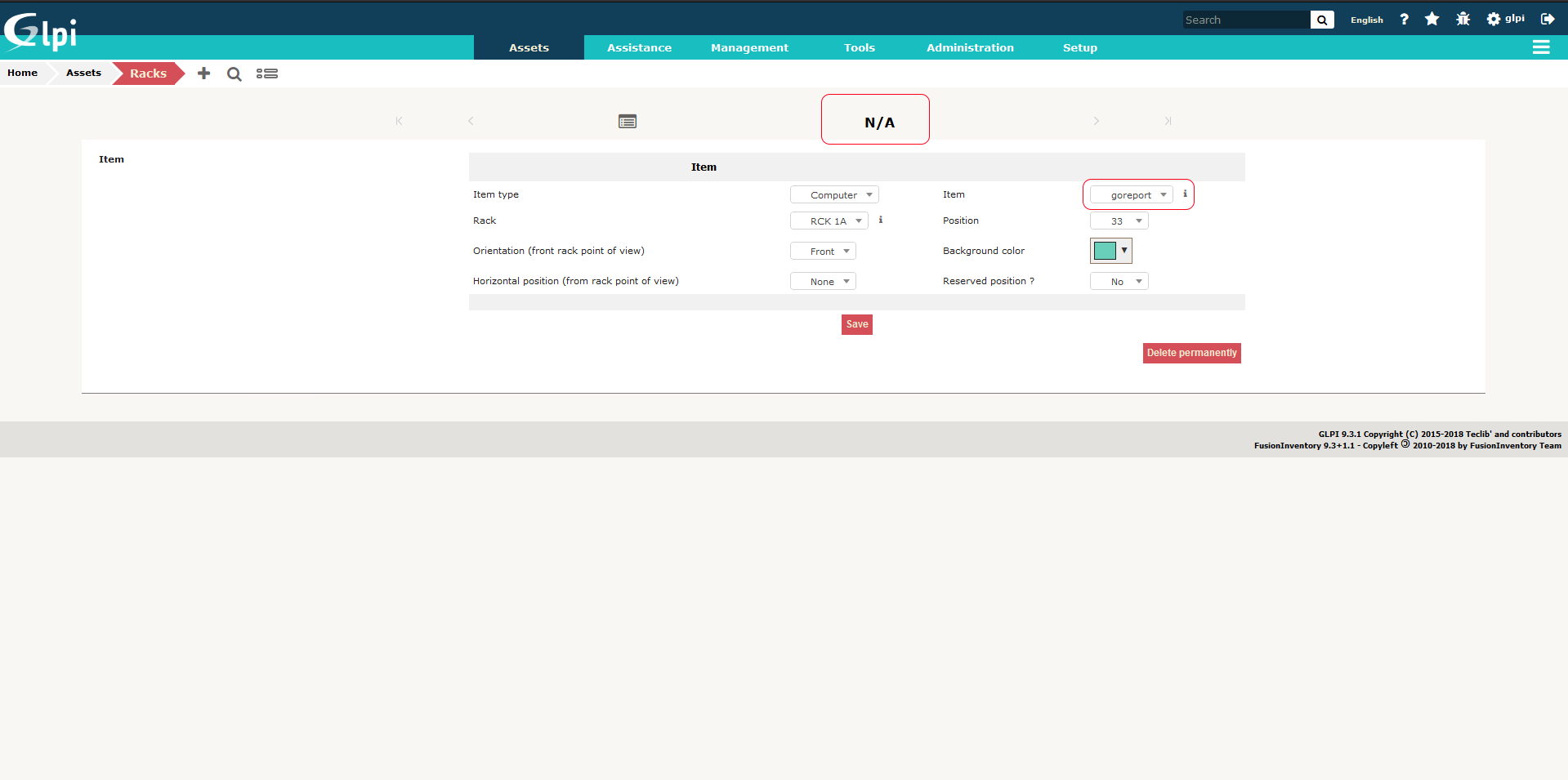The height and width of the screenshot is (780, 1568).
Task: Open the Assistance menu
Action: (639, 47)
